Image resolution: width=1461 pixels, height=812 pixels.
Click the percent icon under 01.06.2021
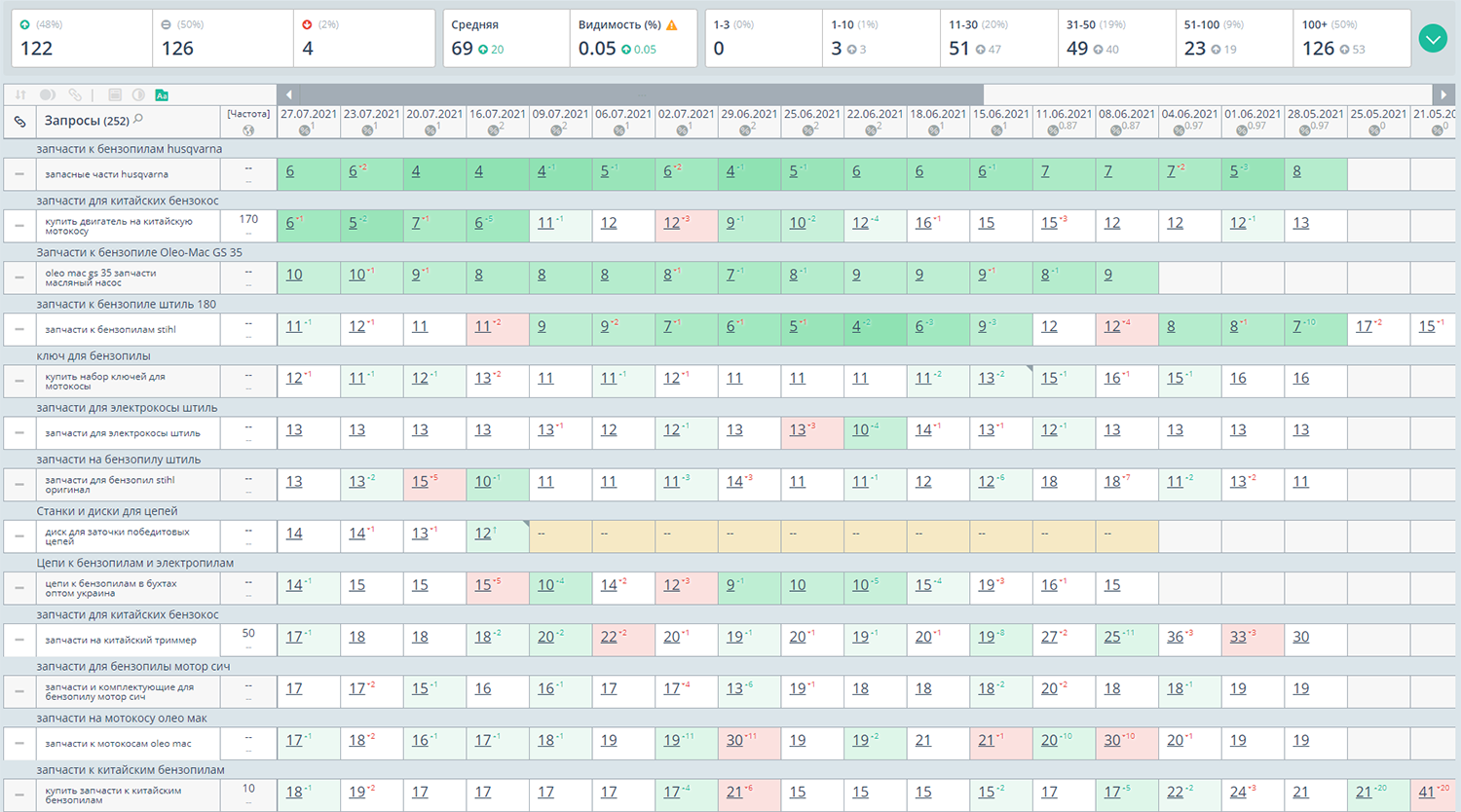tap(1242, 129)
